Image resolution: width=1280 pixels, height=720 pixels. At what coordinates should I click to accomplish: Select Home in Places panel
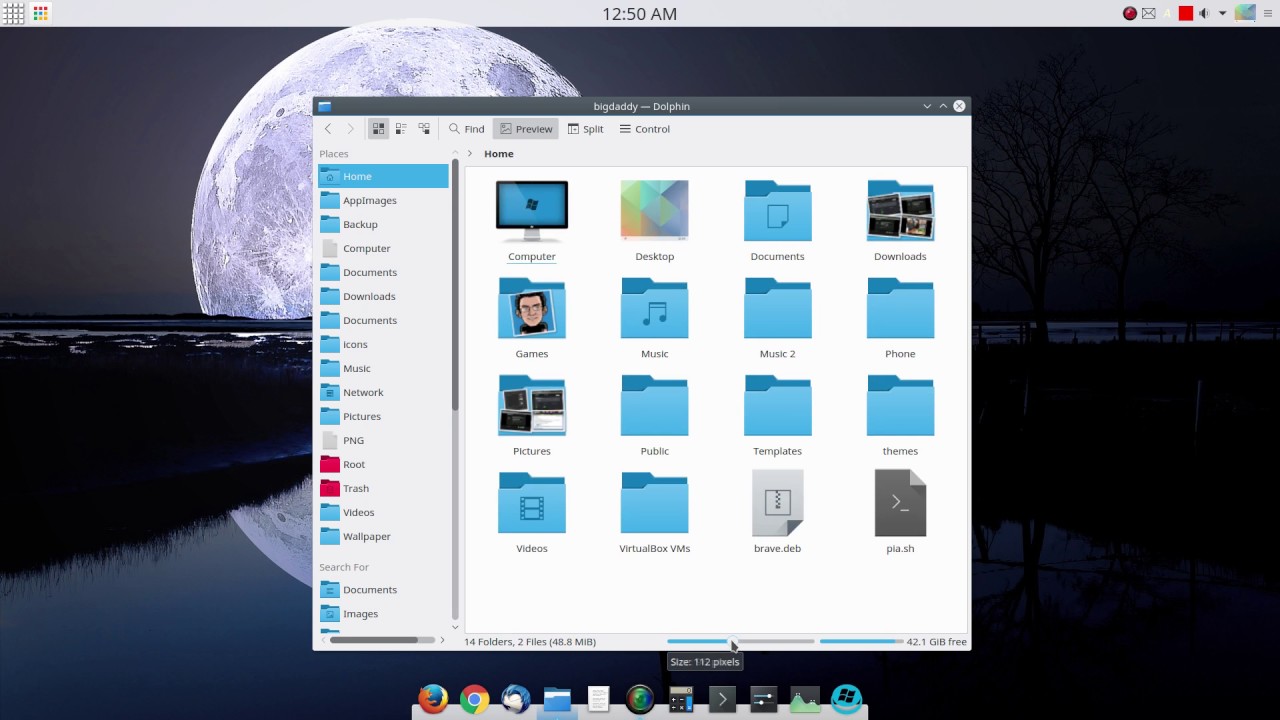click(x=383, y=176)
